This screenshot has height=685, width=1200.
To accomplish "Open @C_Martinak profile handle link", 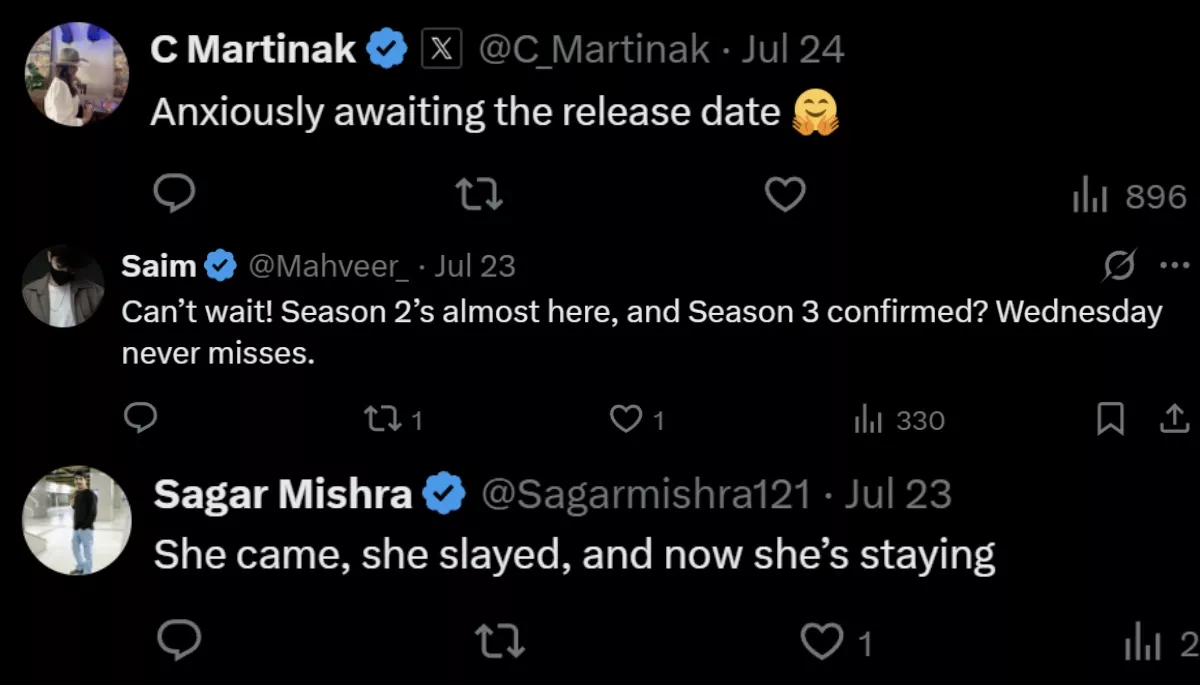I will (595, 49).
